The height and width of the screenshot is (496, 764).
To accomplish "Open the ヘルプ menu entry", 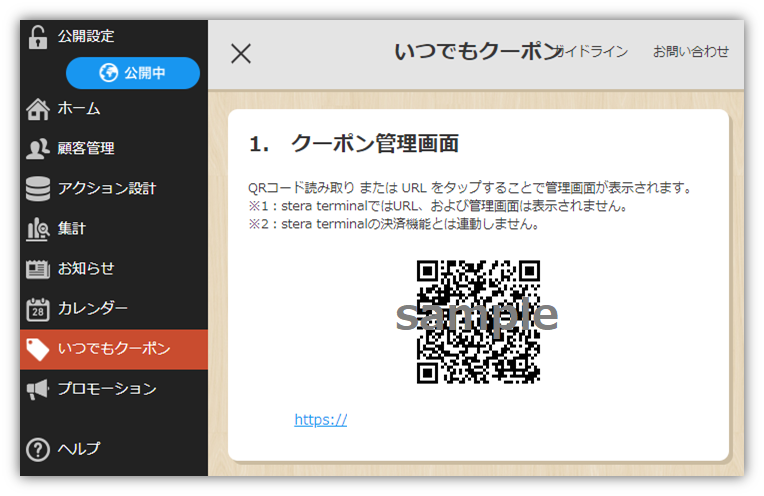I will (x=114, y=449).
